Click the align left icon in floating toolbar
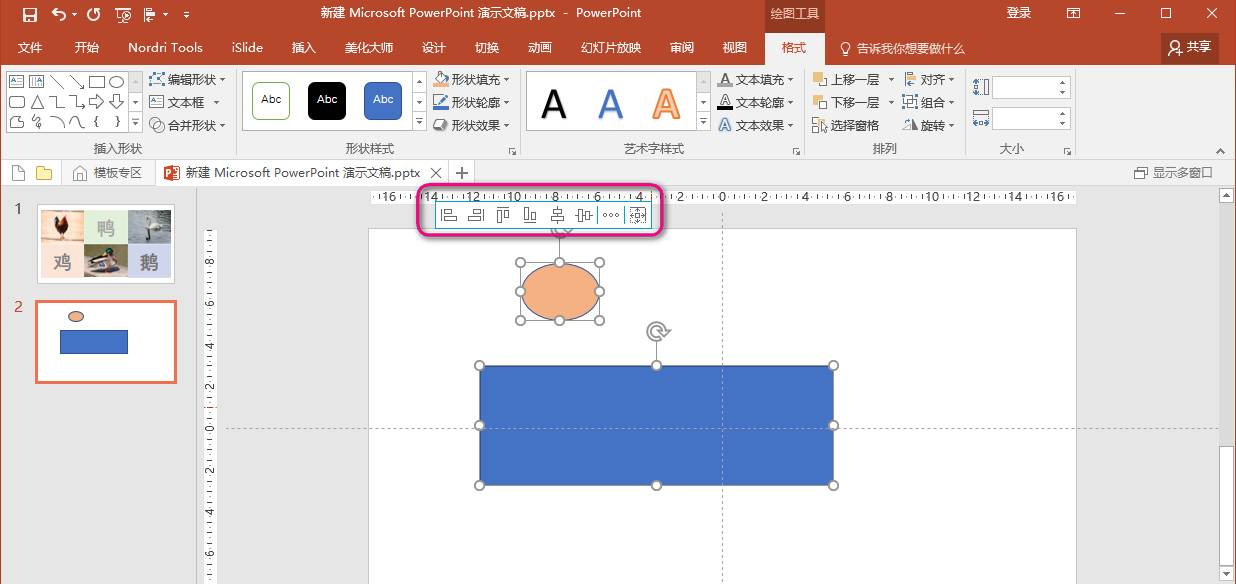 [x=449, y=215]
